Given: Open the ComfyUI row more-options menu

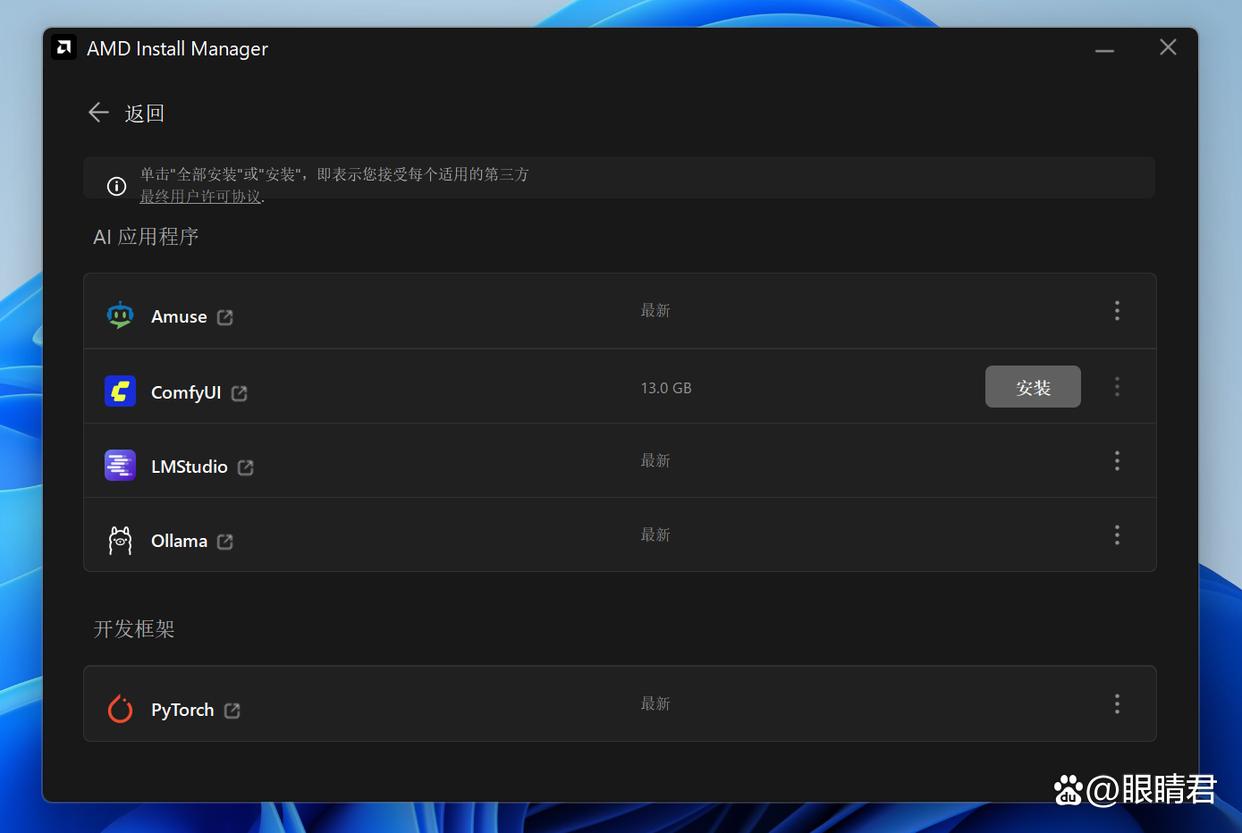Looking at the screenshot, I should click(1117, 386).
